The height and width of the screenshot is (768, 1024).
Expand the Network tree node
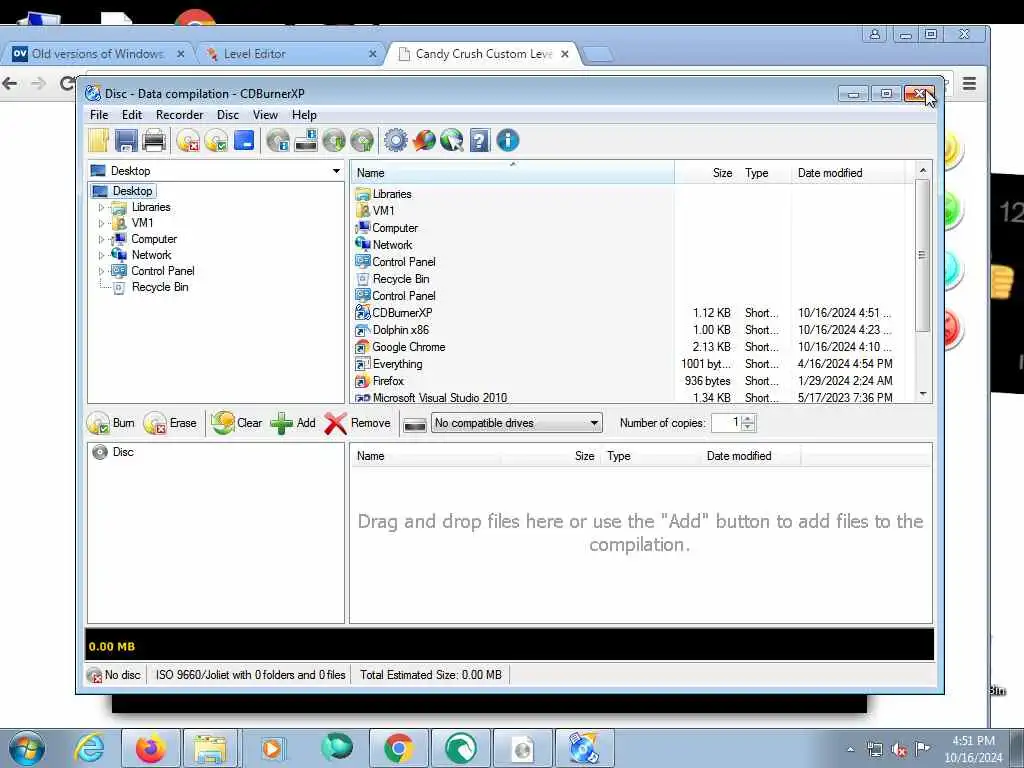click(101, 255)
